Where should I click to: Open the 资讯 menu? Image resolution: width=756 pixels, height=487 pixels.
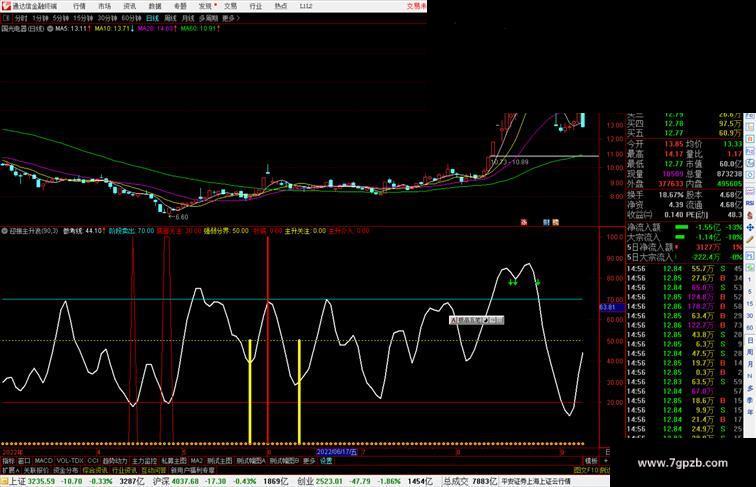(x=129, y=6)
